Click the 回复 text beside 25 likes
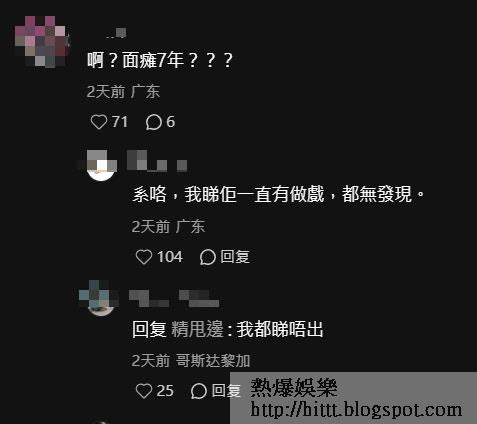Image resolution: width=477 pixels, height=424 pixels. [226, 391]
